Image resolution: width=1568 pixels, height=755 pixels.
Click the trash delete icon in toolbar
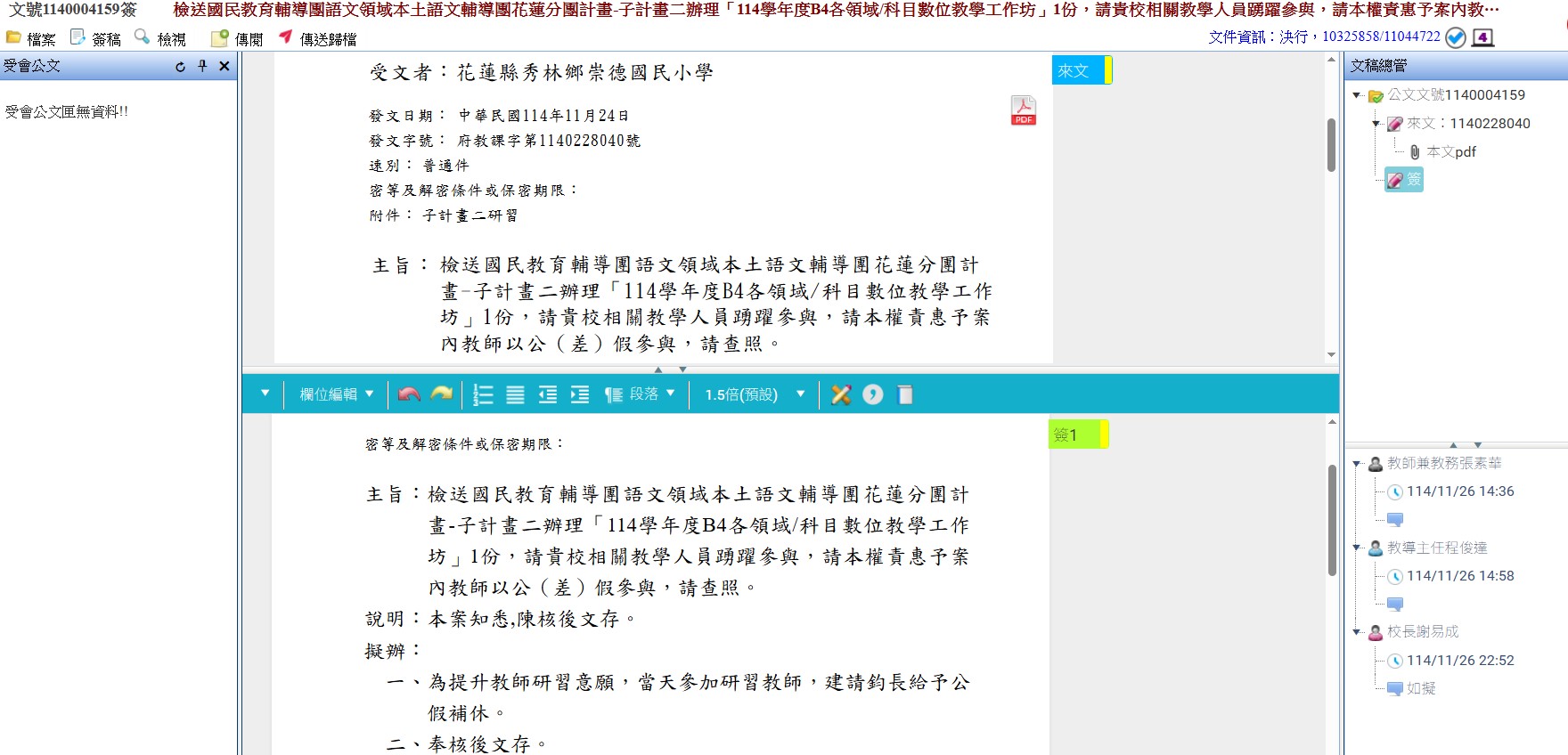tap(905, 394)
